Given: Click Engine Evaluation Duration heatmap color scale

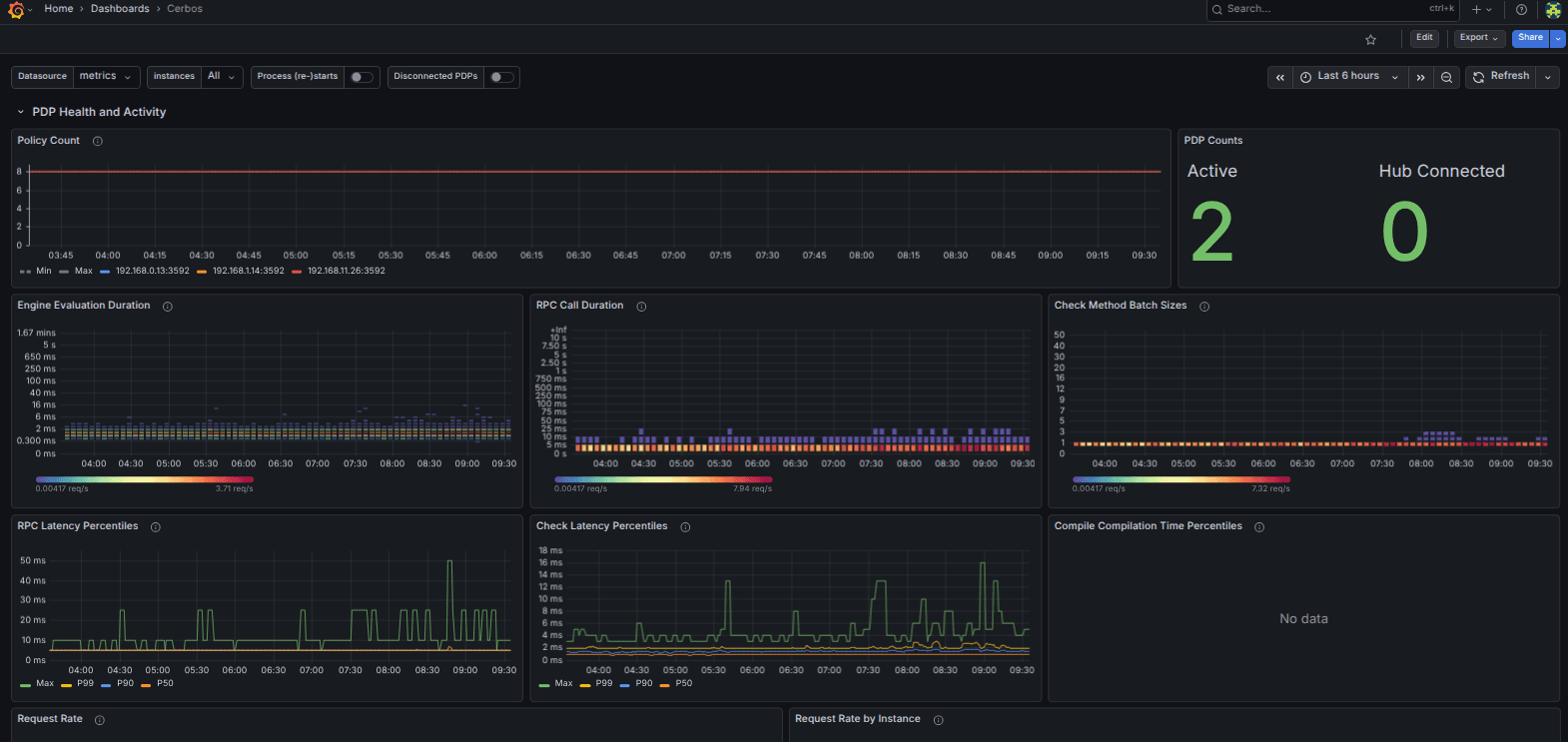Looking at the screenshot, I should point(145,479).
